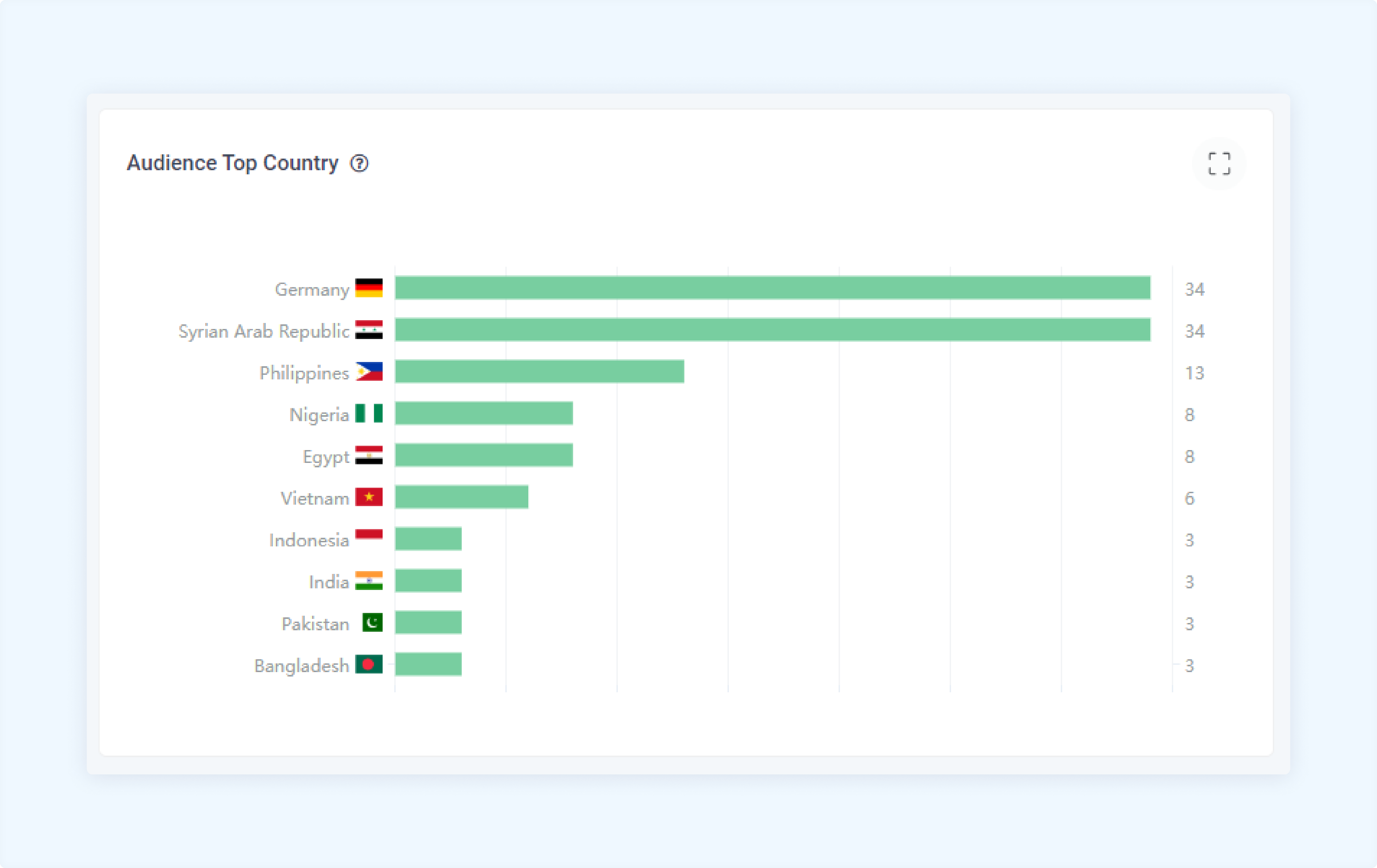This screenshot has height=868, width=1377.
Task: Click the Audience Top Country title
Action: point(232,163)
